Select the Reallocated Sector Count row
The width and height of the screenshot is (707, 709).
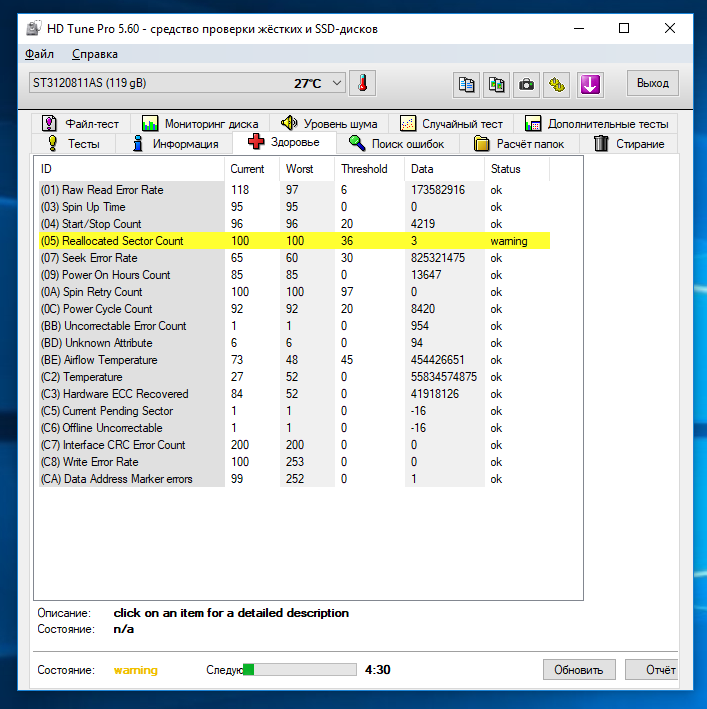[x=294, y=241]
